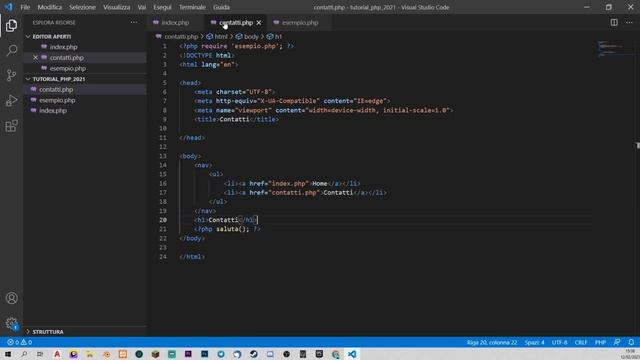640x360 pixels.
Task: Open the Explorer panel ellipsis menu
Action: [x=134, y=22]
